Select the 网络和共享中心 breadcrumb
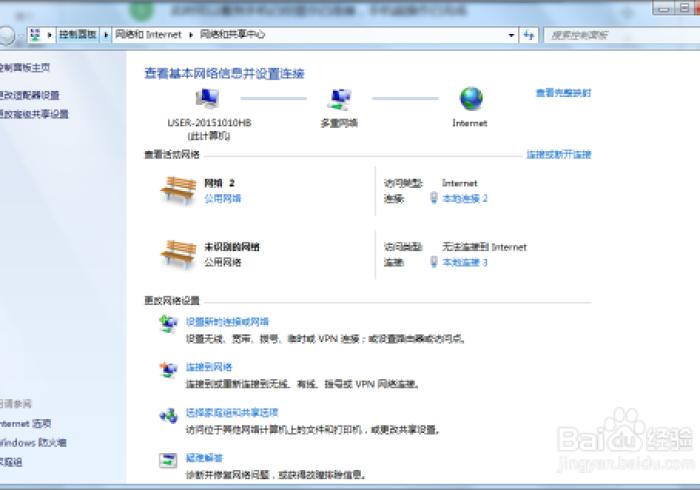The image size is (700, 490). tap(232, 34)
